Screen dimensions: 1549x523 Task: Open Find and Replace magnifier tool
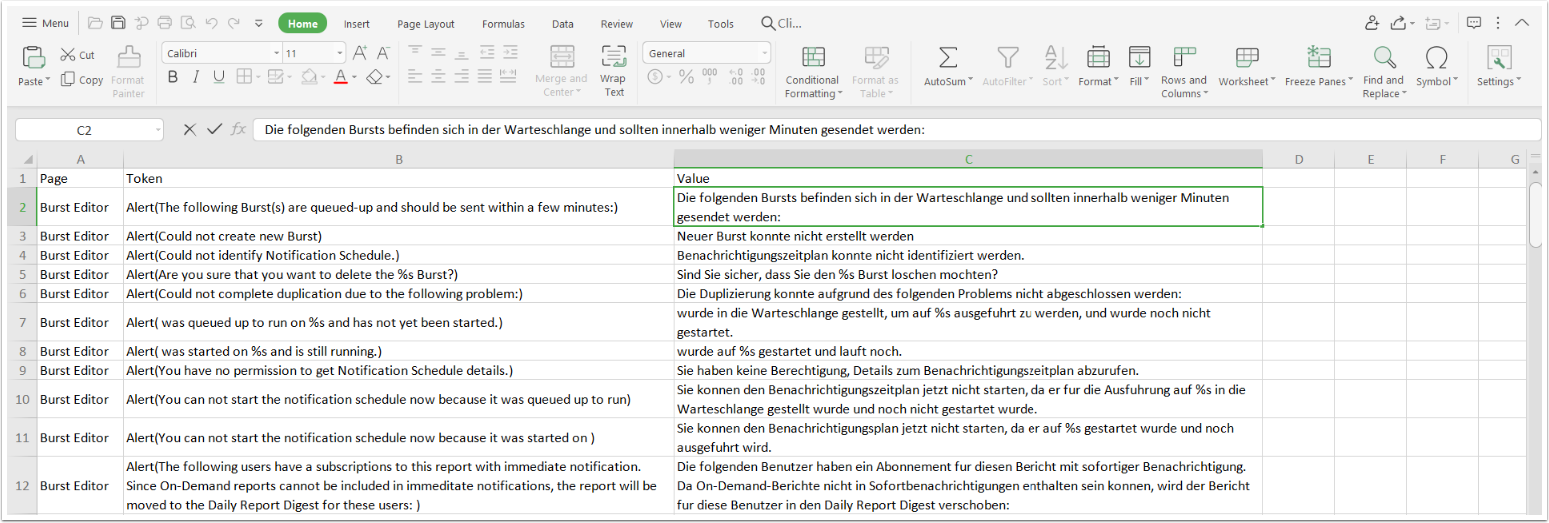1383,57
